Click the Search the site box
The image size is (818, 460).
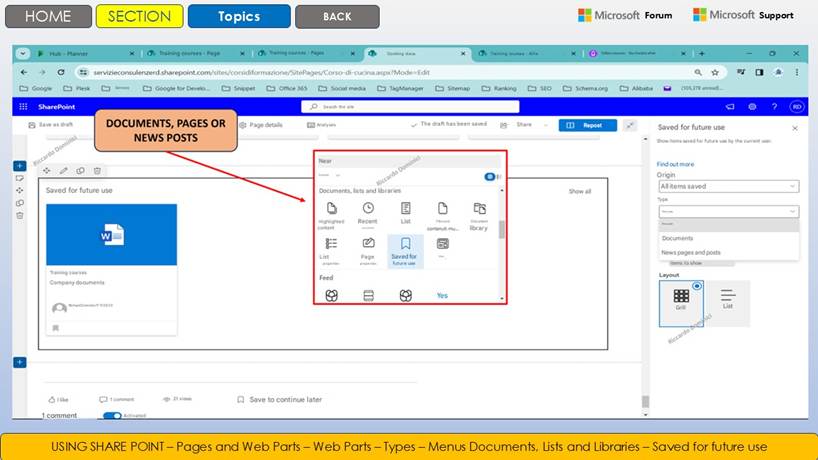[x=410, y=106]
